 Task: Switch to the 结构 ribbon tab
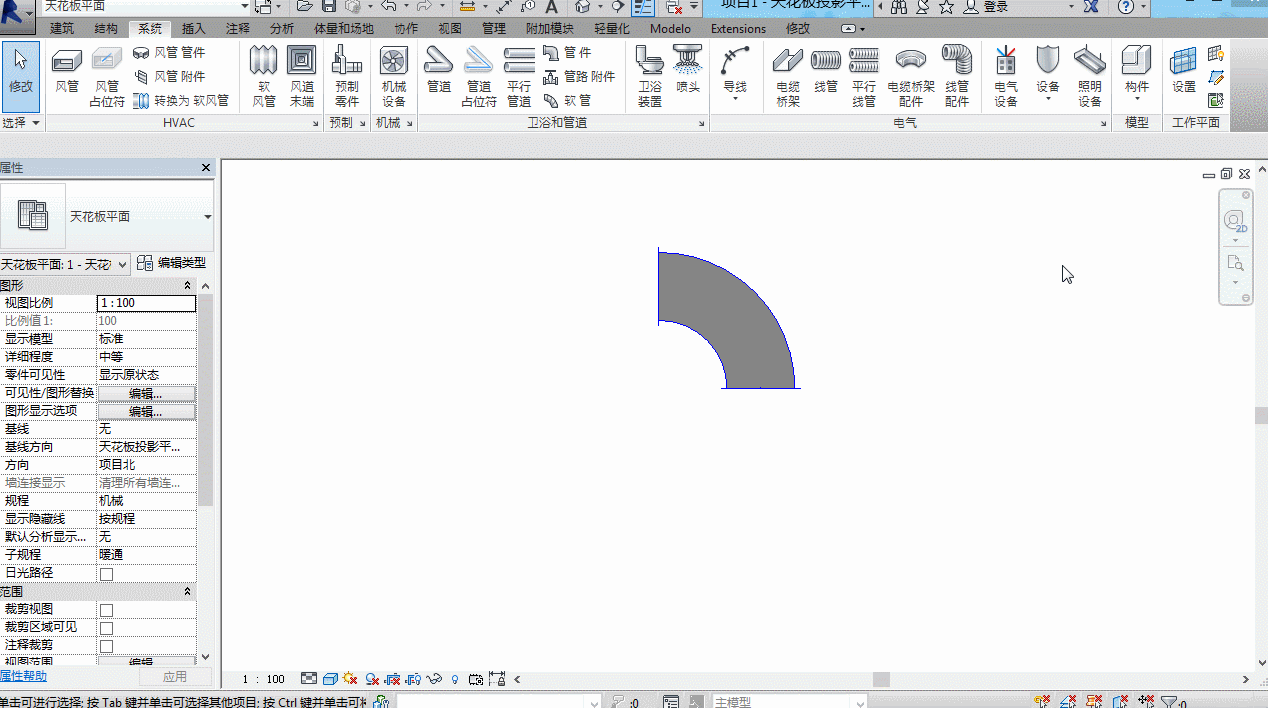[x=106, y=29]
